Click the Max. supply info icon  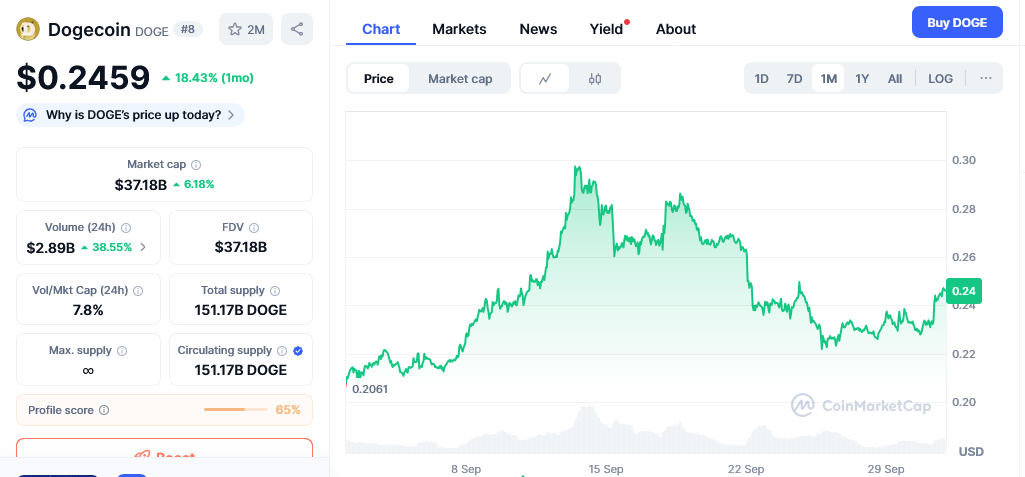(122, 351)
